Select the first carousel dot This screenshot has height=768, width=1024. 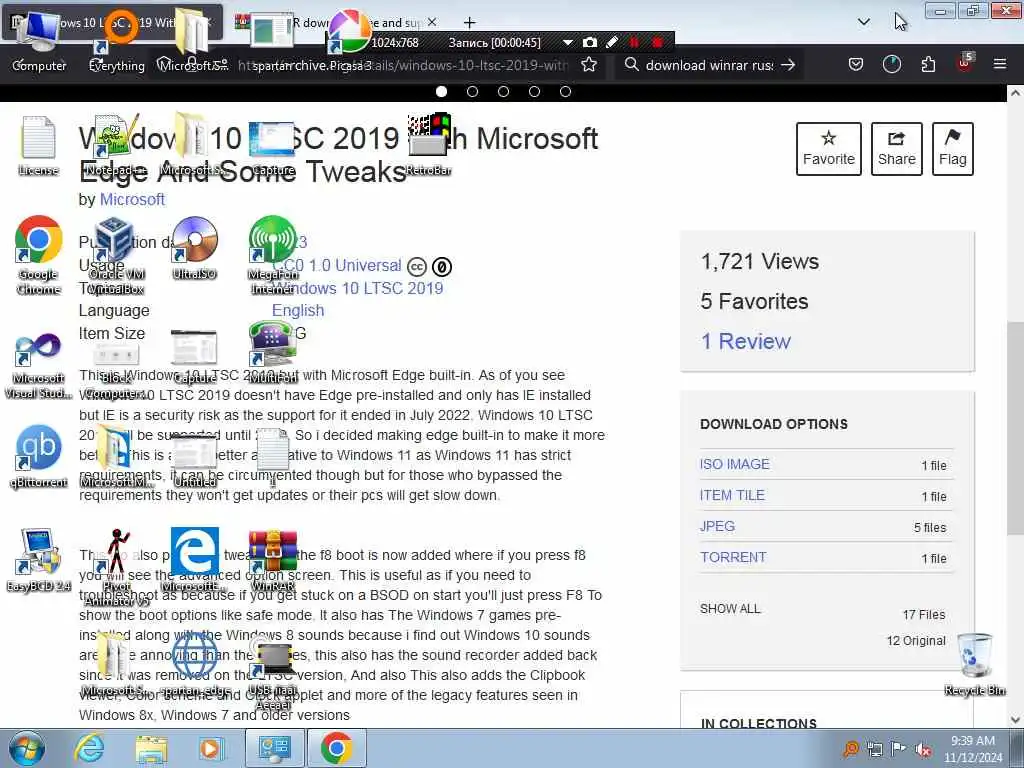(441, 91)
